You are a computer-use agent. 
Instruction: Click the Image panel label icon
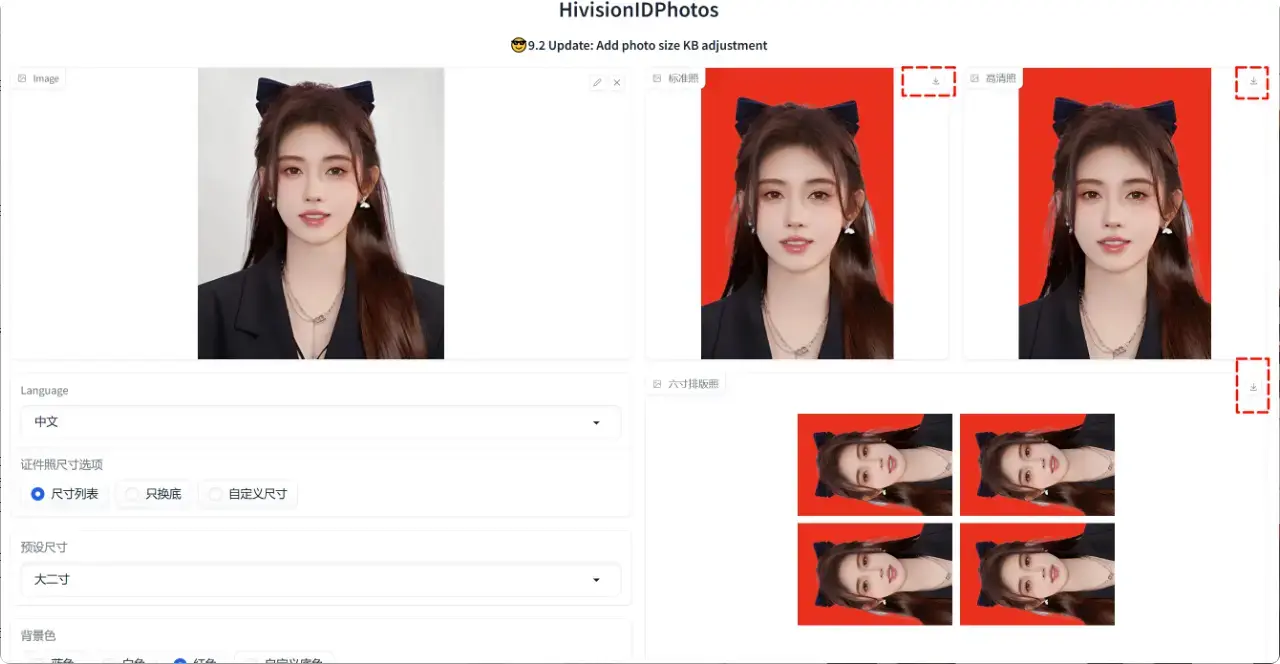22,79
